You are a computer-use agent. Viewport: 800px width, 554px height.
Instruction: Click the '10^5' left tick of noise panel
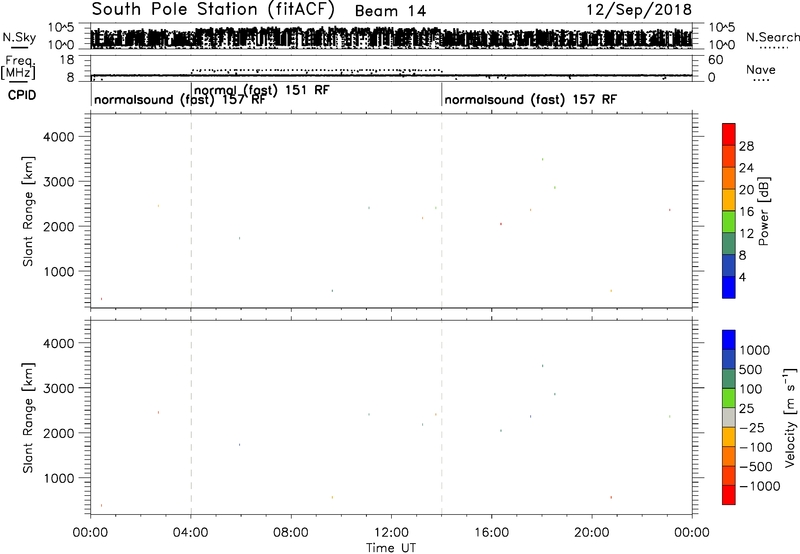[x=61, y=27]
